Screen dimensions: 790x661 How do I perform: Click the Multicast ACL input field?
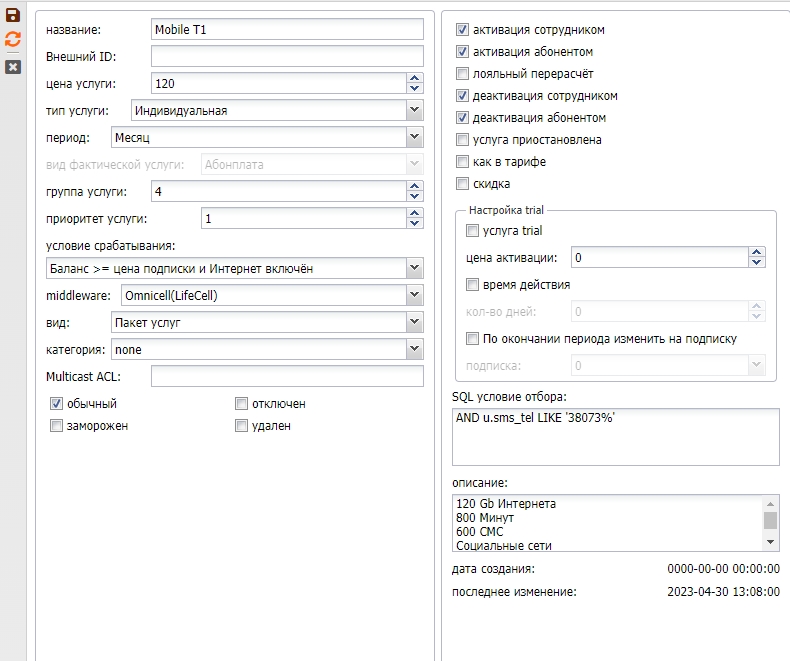(287, 376)
